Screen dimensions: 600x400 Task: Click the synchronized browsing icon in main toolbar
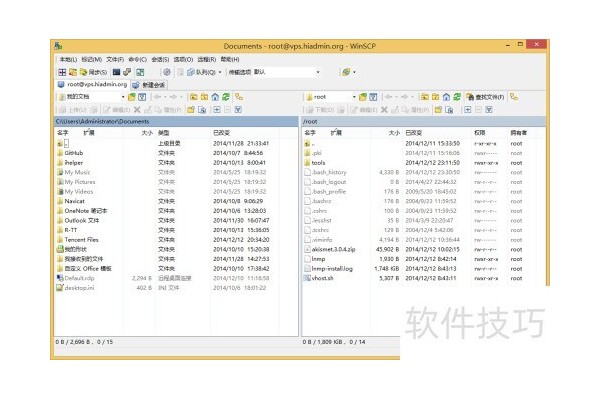140,72
